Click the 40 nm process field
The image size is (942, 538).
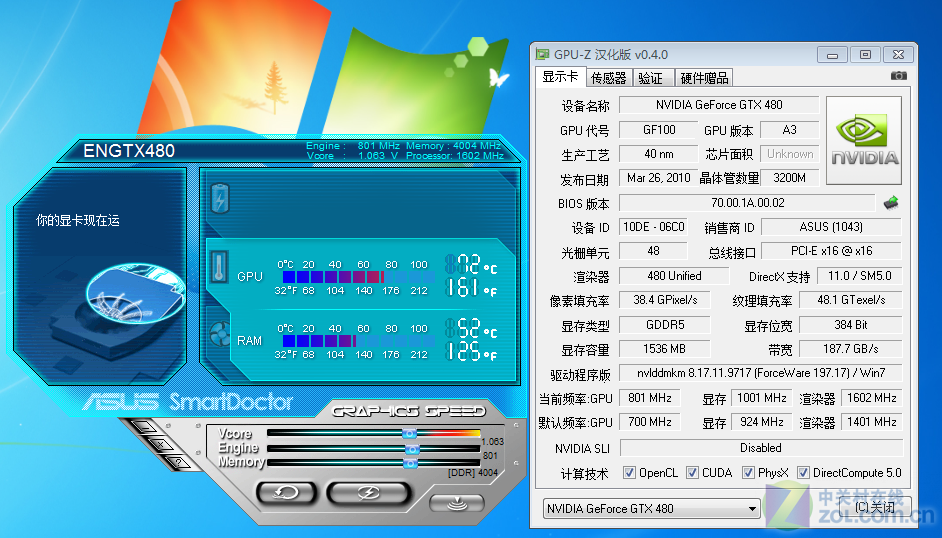[659, 154]
